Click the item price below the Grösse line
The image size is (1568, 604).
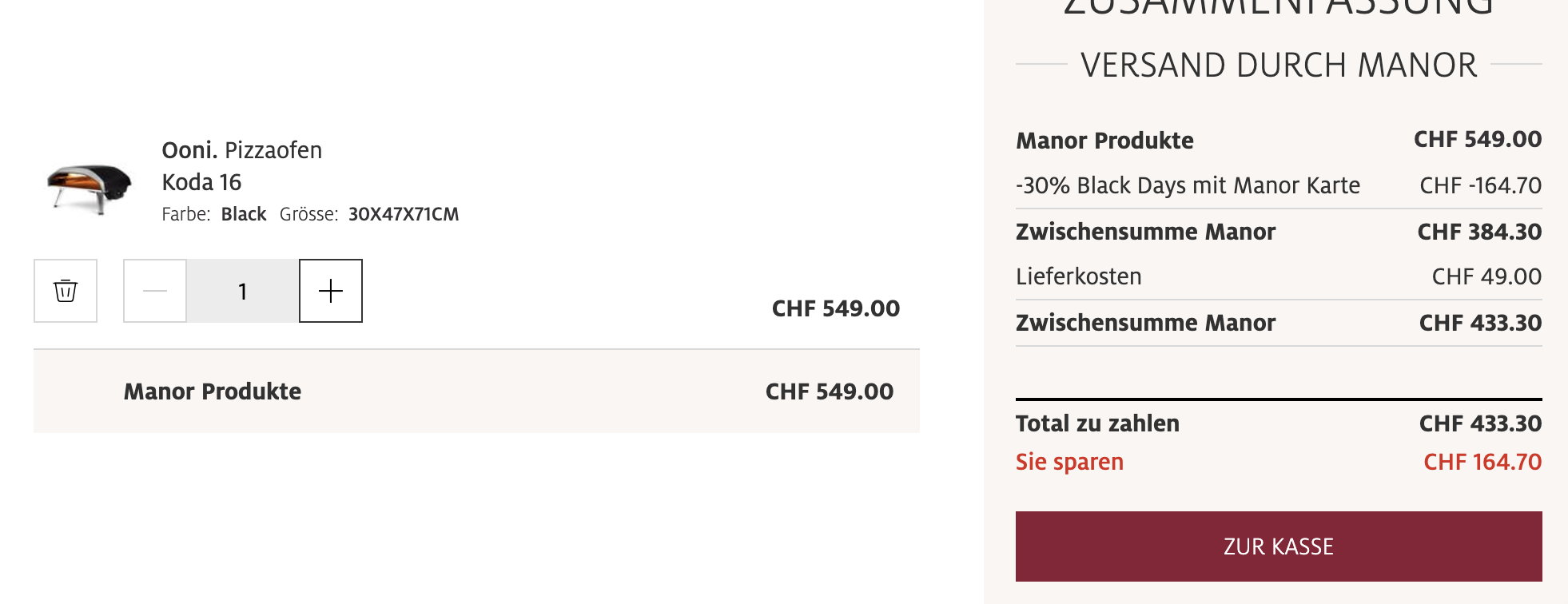[x=835, y=308]
